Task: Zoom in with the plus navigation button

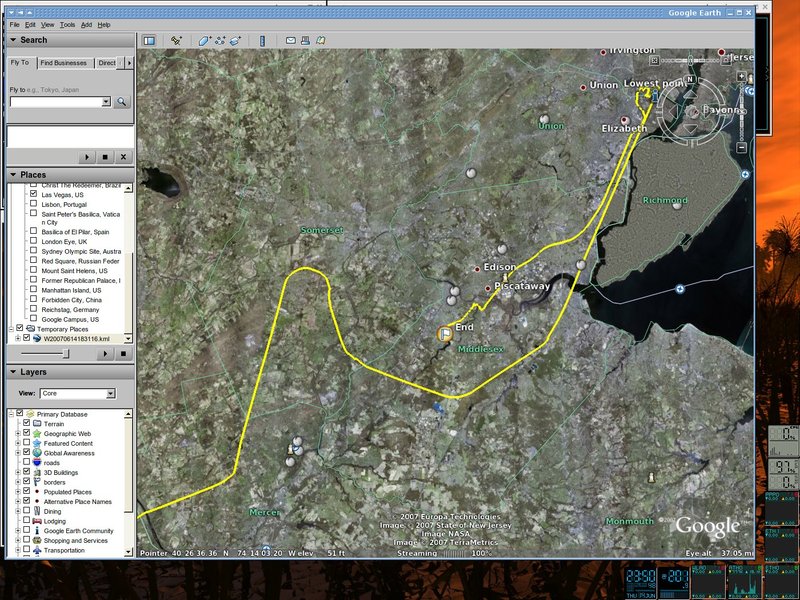Action: [x=742, y=77]
